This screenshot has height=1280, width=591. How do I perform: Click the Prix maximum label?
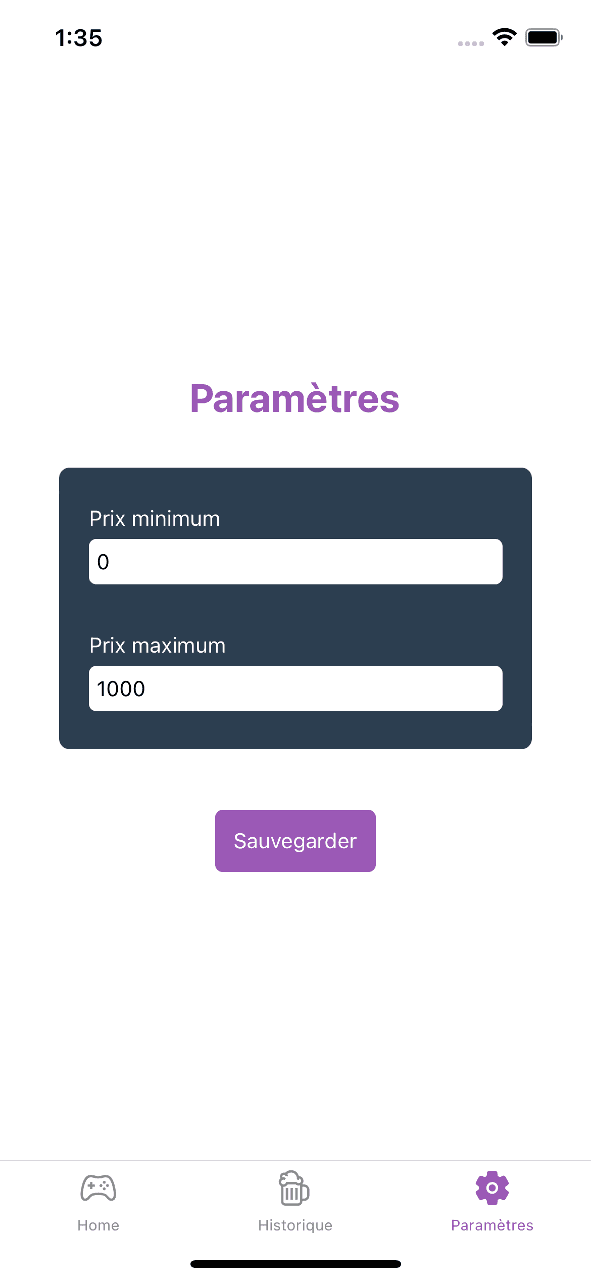158,645
